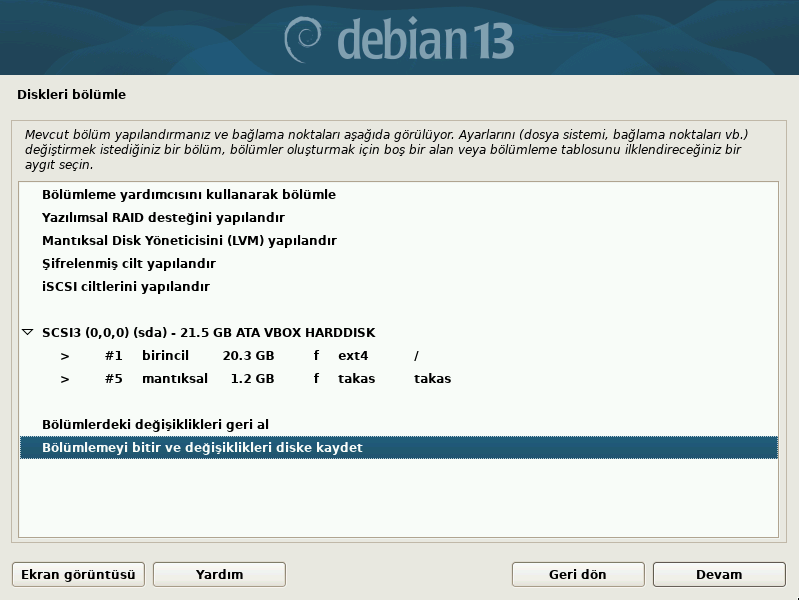Click the Debian swirl logo
The height and width of the screenshot is (600, 799).
[x=302, y=39]
